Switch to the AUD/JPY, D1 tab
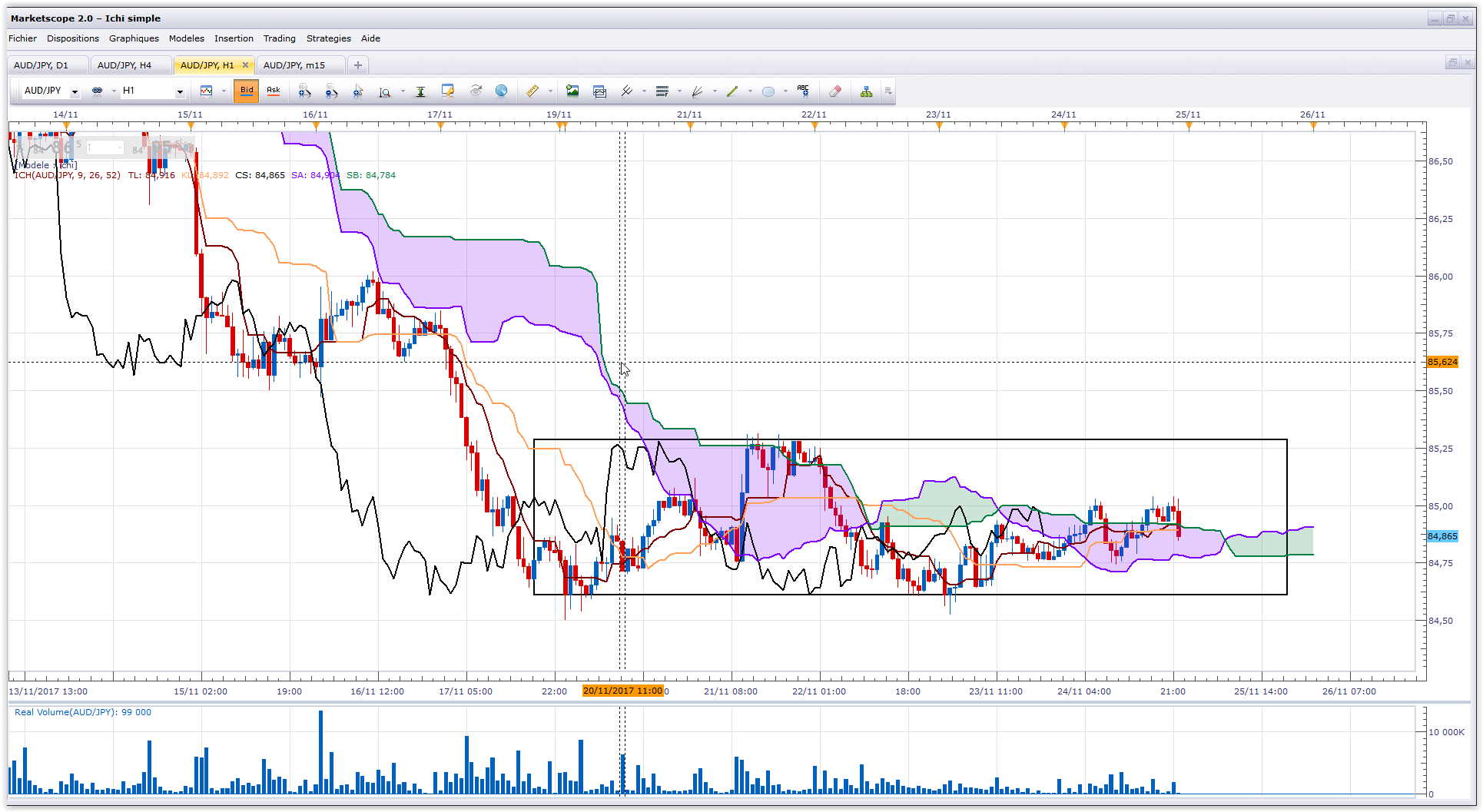This screenshot has width=1483, height=812. (46, 65)
